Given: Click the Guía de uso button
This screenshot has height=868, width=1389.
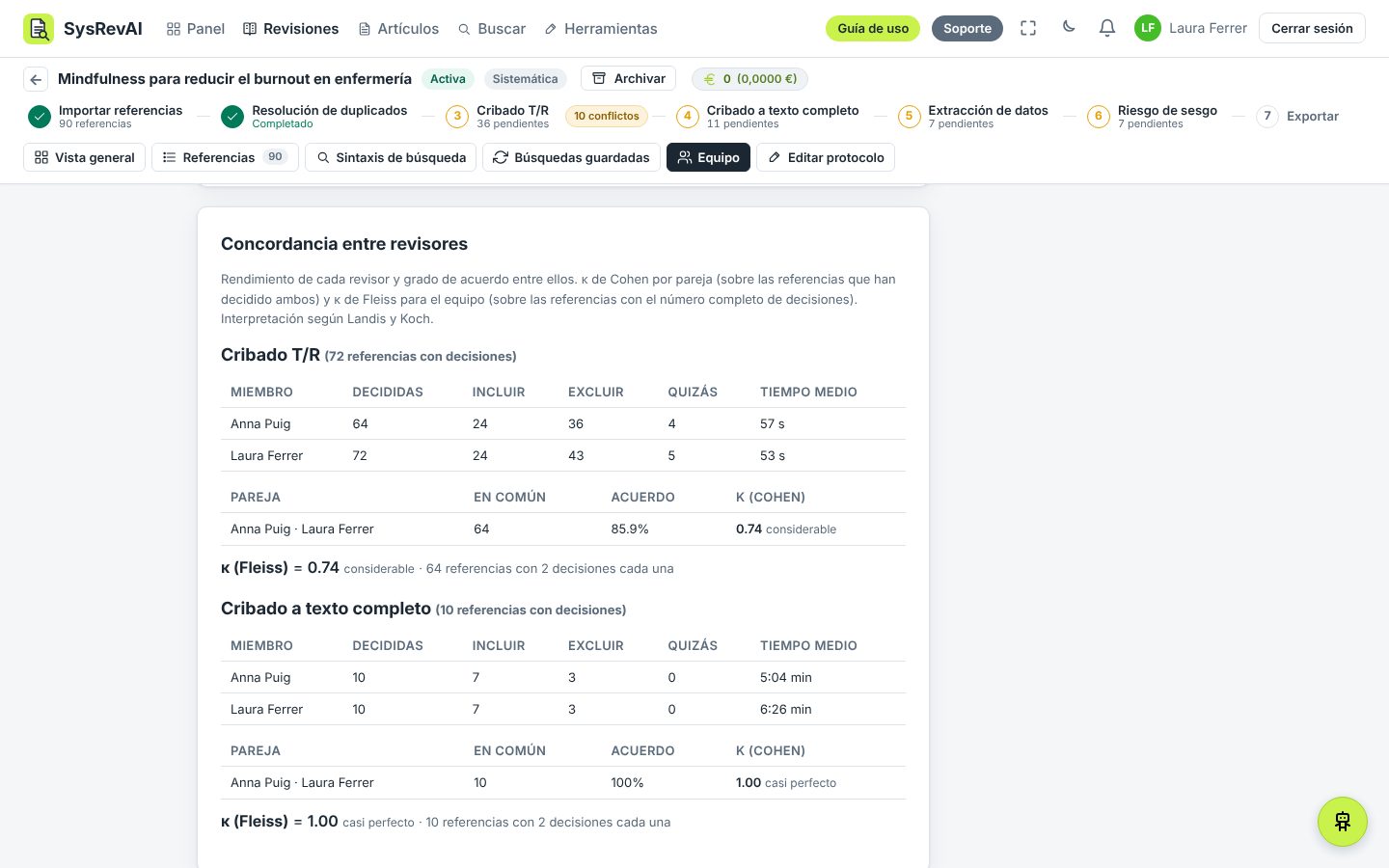Looking at the screenshot, I should (873, 28).
